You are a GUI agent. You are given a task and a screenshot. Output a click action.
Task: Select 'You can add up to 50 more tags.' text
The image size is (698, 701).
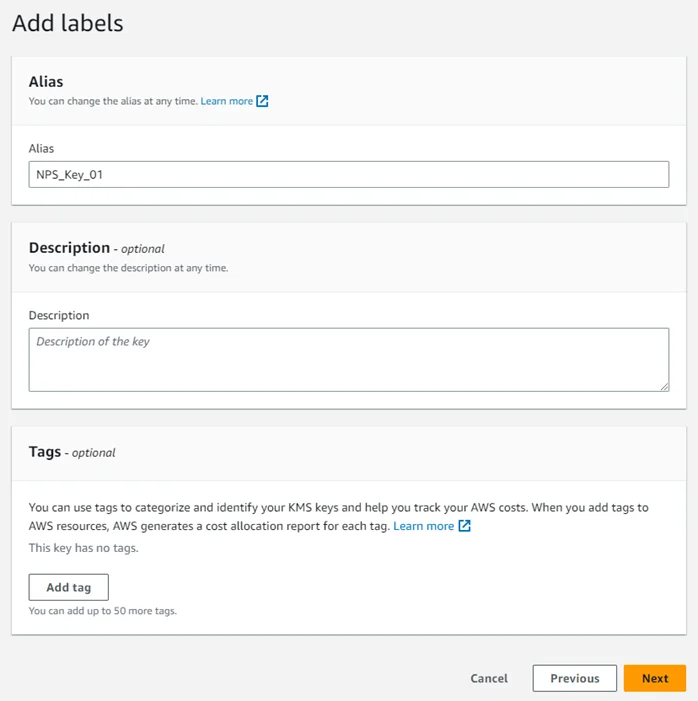click(x=103, y=611)
